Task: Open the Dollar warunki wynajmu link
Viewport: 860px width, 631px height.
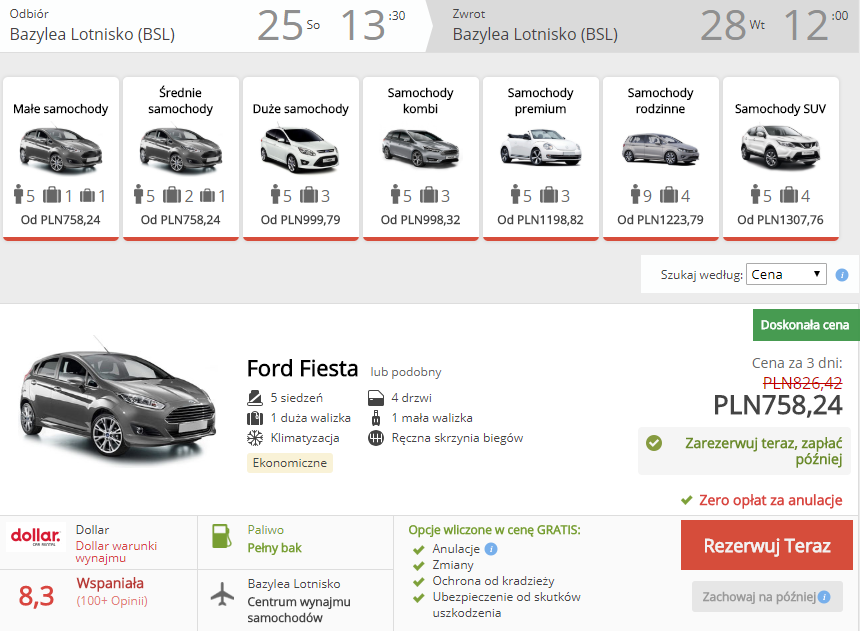Action: pyautogui.click(x=116, y=552)
